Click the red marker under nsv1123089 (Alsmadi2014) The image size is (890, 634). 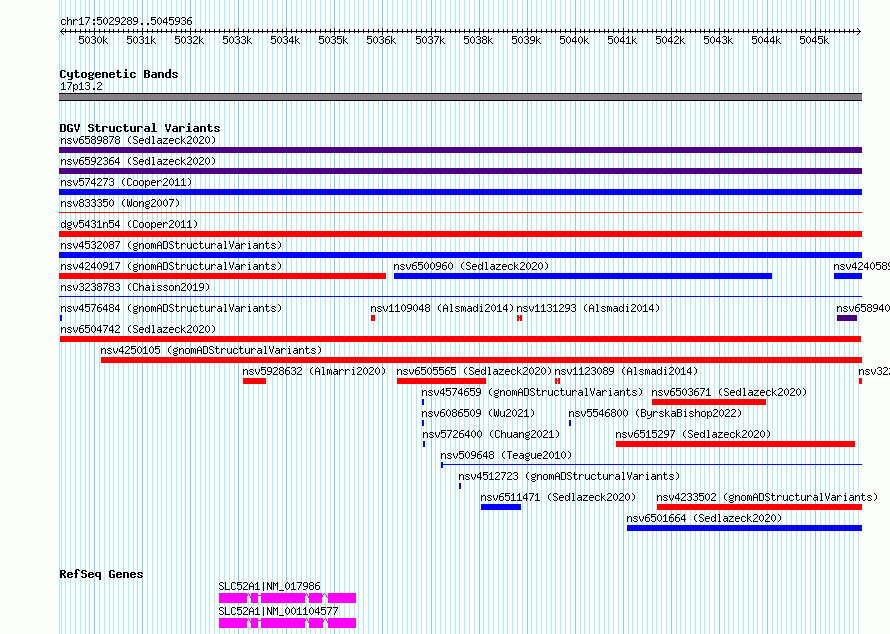557,381
